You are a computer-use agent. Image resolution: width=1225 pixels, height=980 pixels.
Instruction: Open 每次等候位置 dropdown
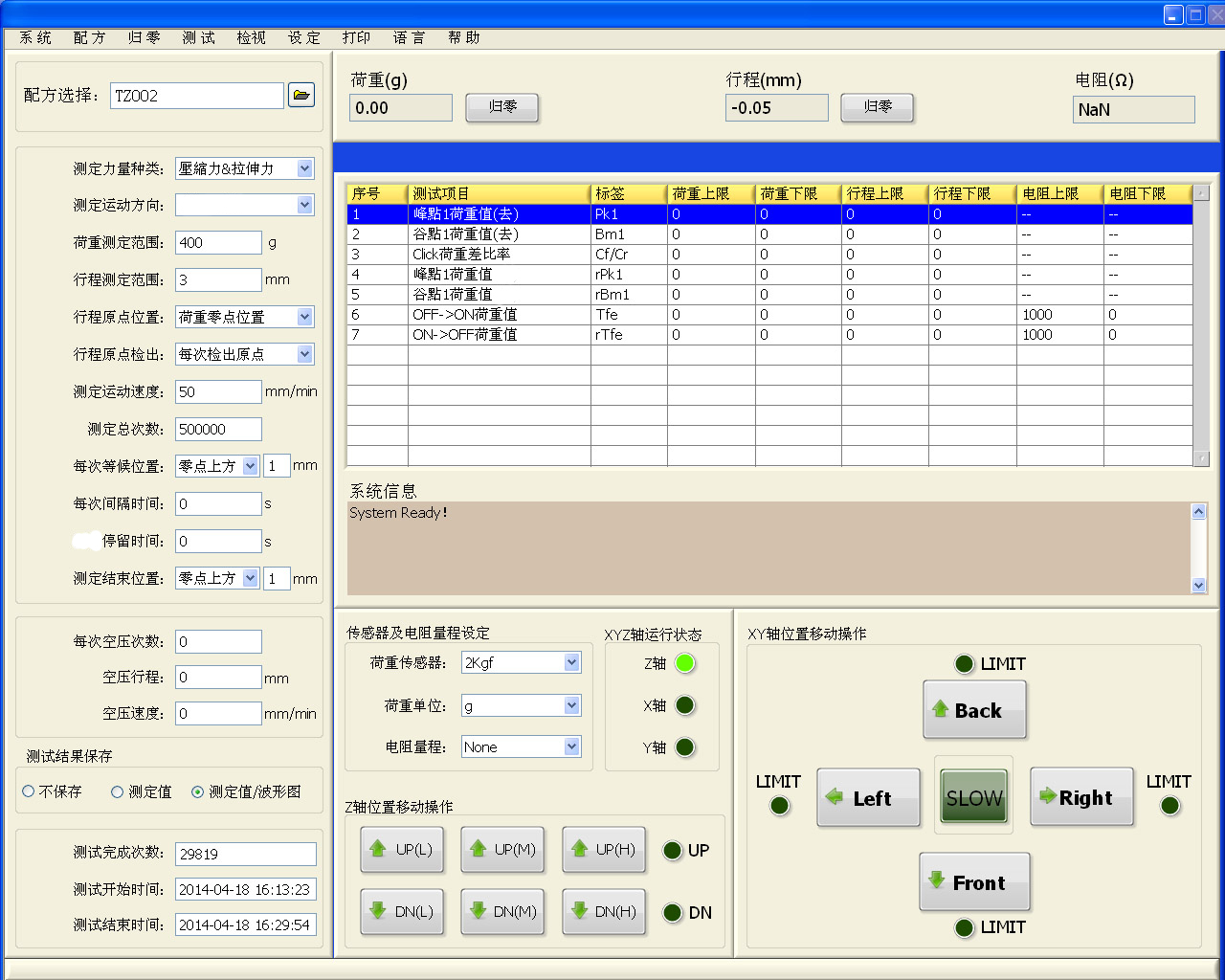pos(250,466)
